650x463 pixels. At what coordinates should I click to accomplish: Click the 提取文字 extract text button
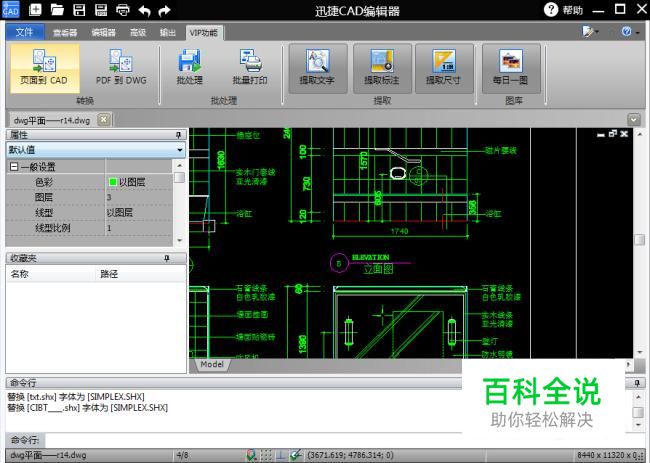tap(318, 68)
